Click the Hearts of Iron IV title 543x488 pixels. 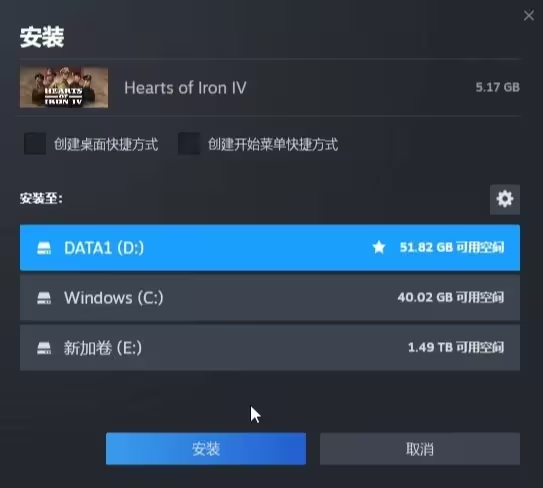point(185,88)
